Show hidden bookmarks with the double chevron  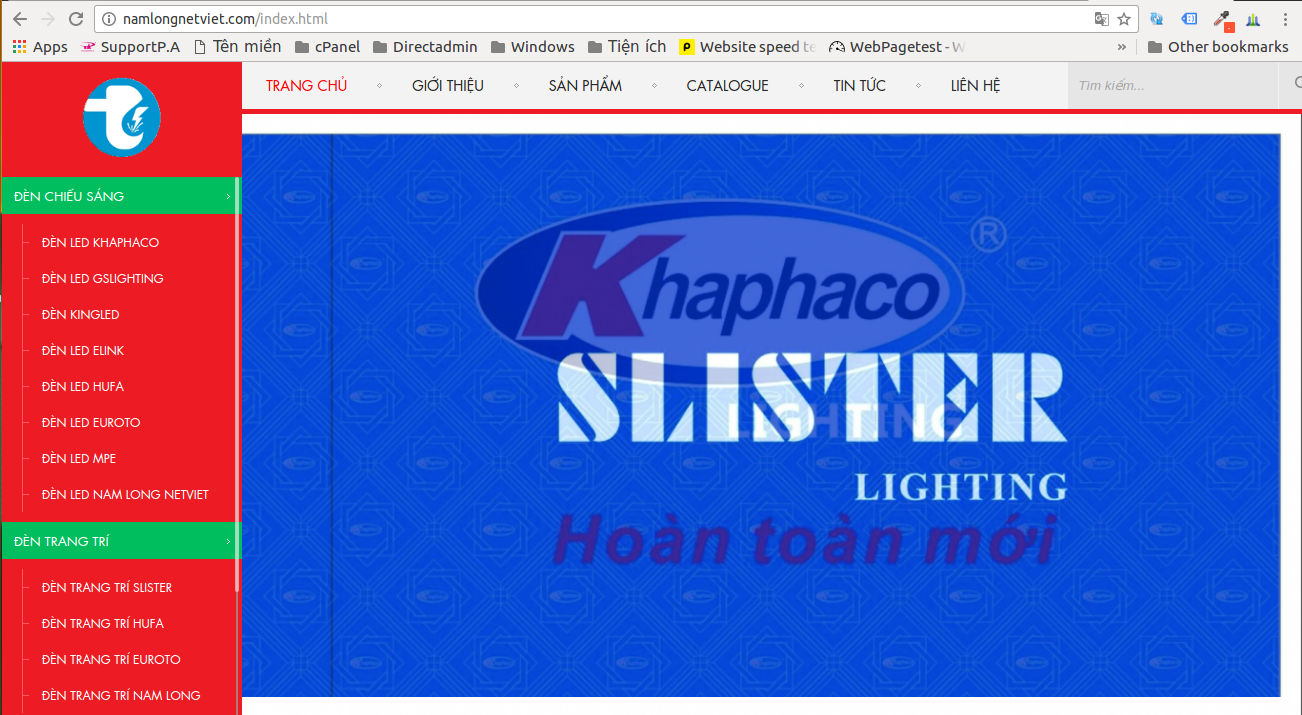click(1122, 47)
